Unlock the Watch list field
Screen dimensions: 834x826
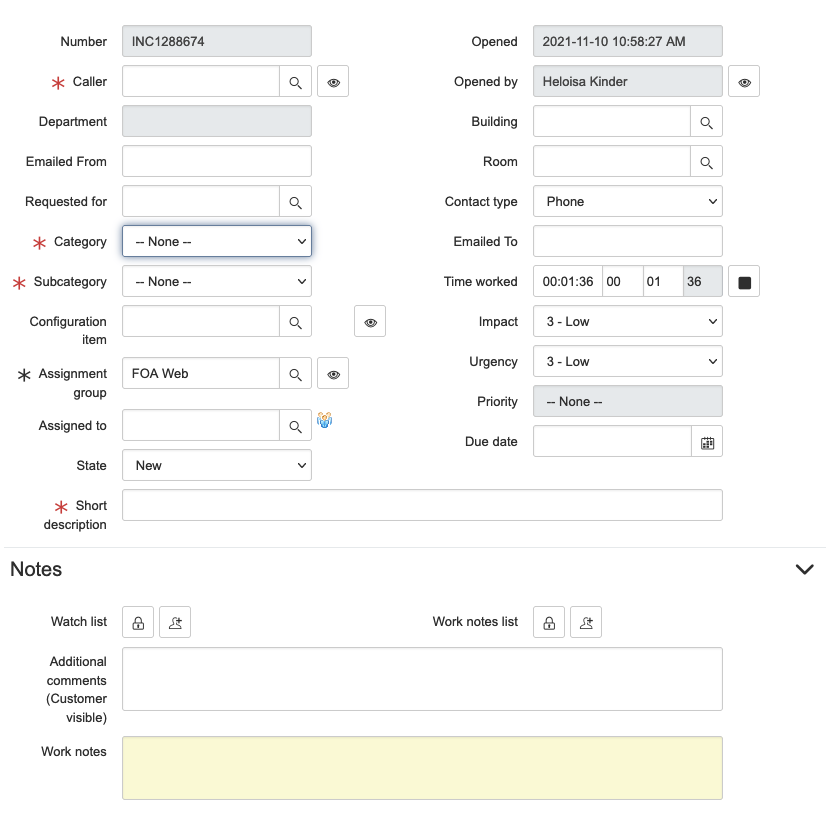tap(138, 622)
